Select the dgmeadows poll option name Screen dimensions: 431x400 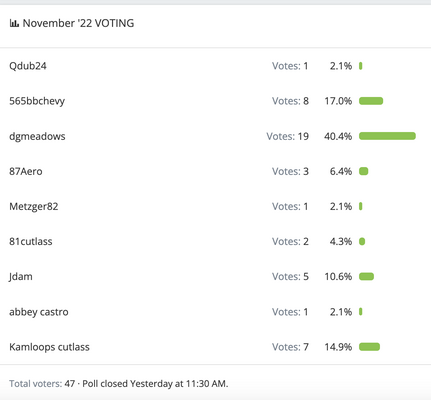click(x=37, y=136)
